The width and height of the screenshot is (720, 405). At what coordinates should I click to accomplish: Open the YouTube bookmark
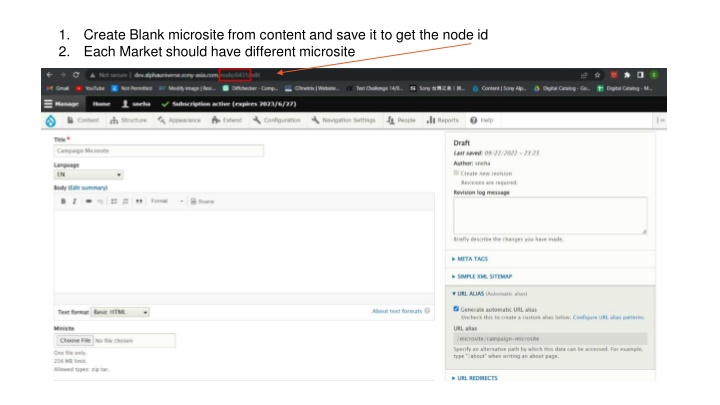(x=90, y=88)
